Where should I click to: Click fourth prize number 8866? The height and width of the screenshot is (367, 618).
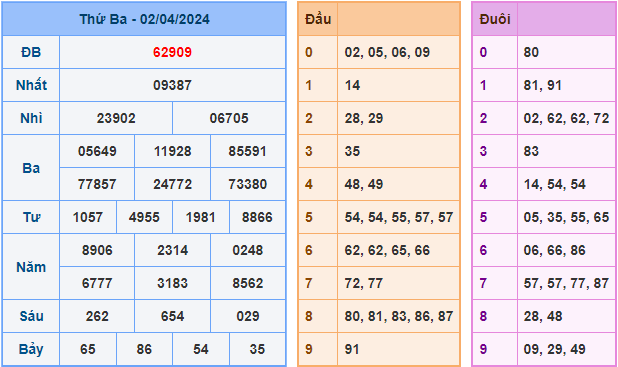257,217
